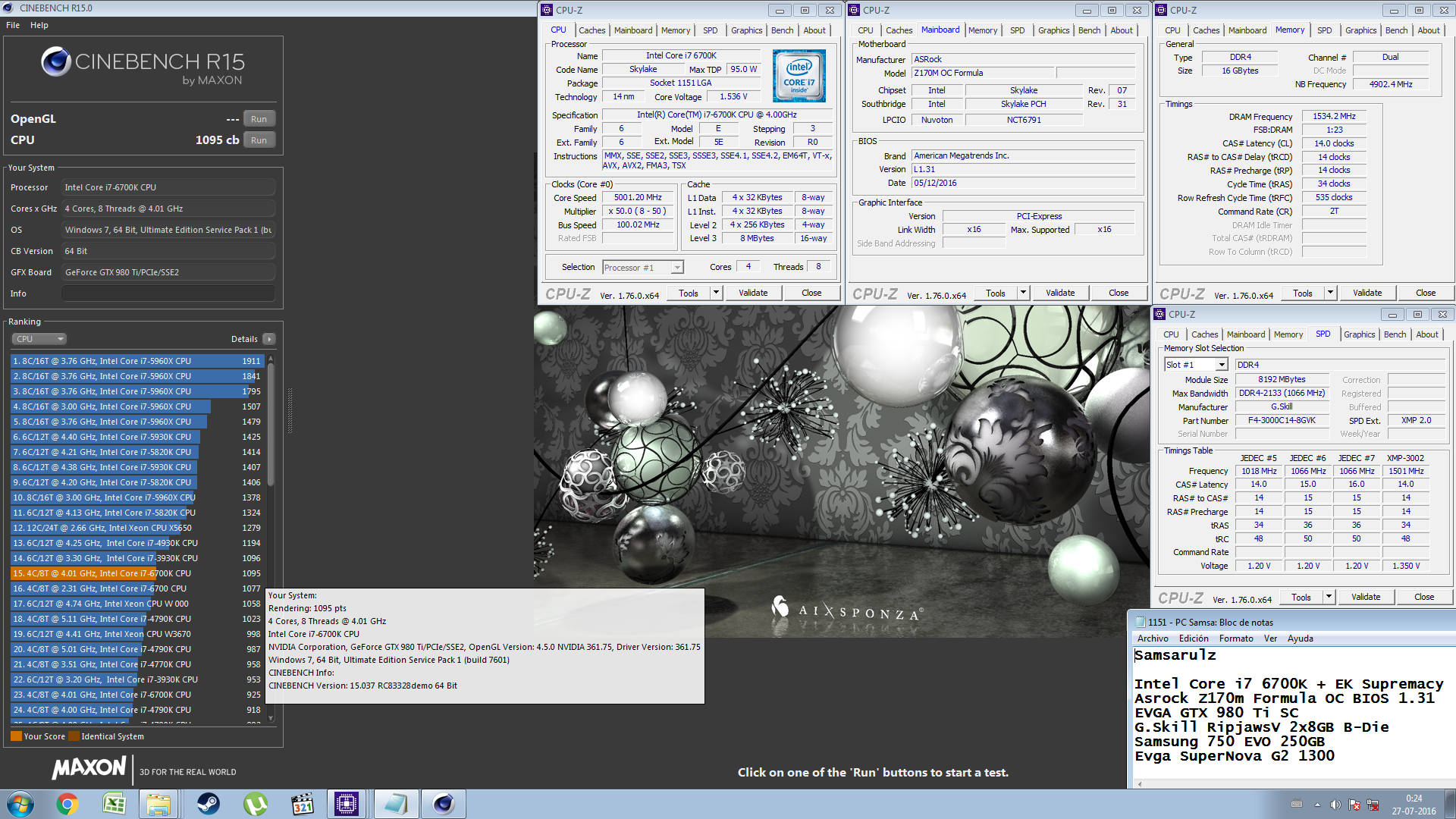Click the GFX Board field GeForce GTX 980 Ti
Viewport: 1456px width, 819px height.
[168, 272]
